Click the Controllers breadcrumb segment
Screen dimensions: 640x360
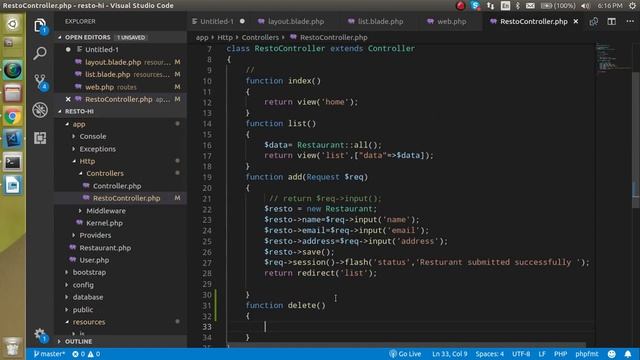(x=260, y=37)
